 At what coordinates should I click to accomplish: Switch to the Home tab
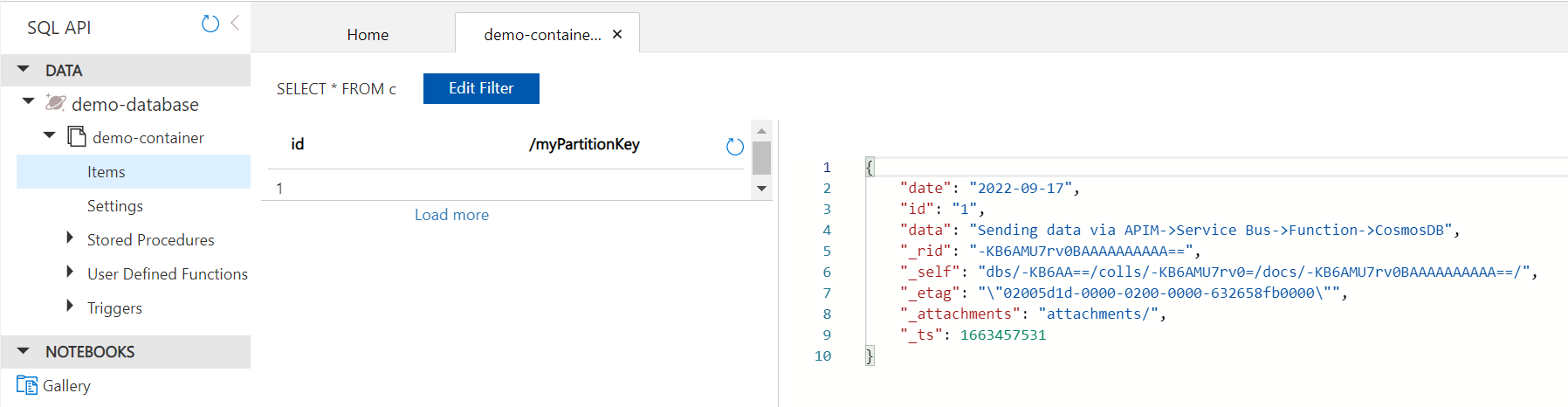pyautogui.click(x=368, y=35)
